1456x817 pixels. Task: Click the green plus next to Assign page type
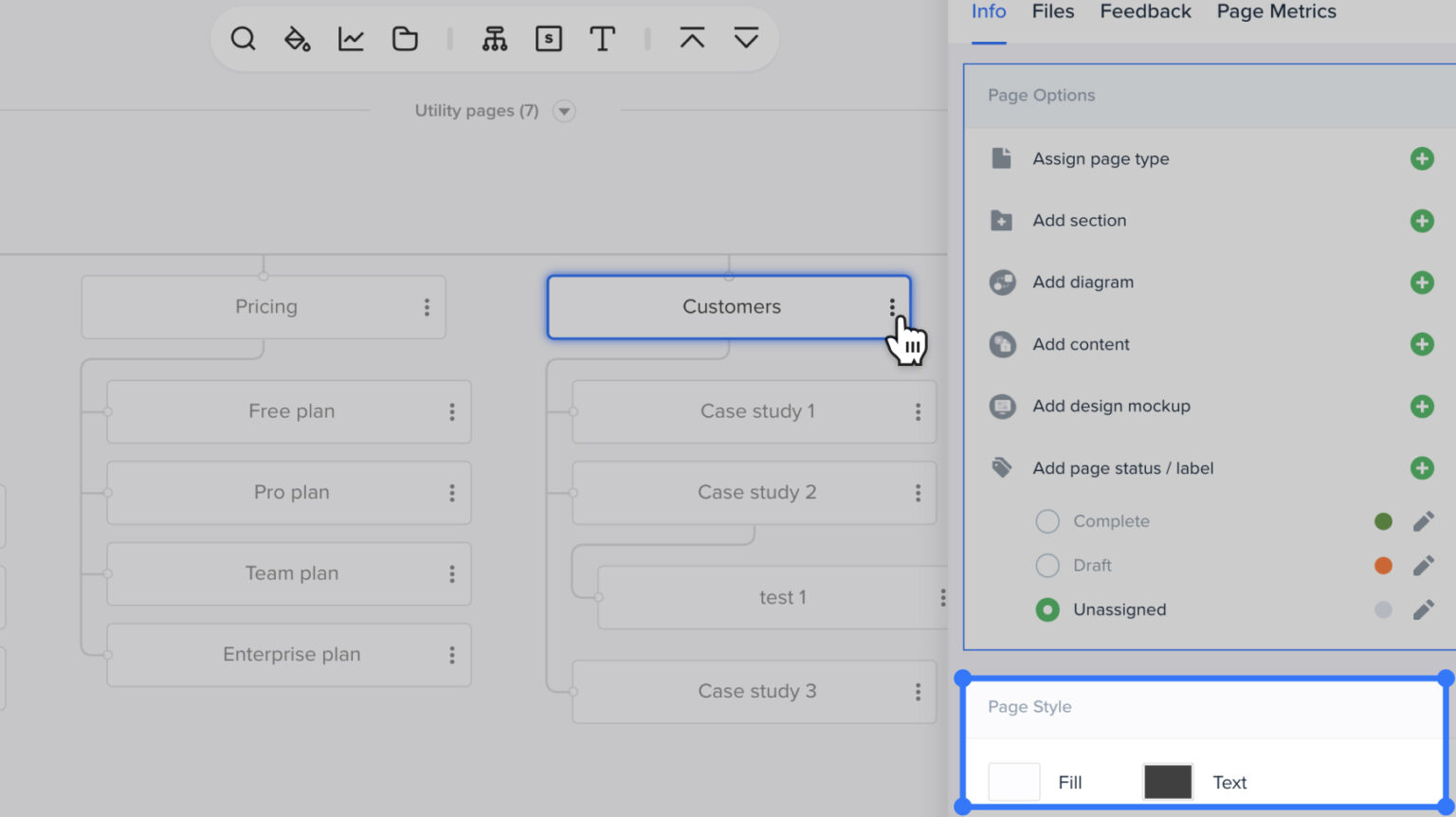[x=1422, y=158]
